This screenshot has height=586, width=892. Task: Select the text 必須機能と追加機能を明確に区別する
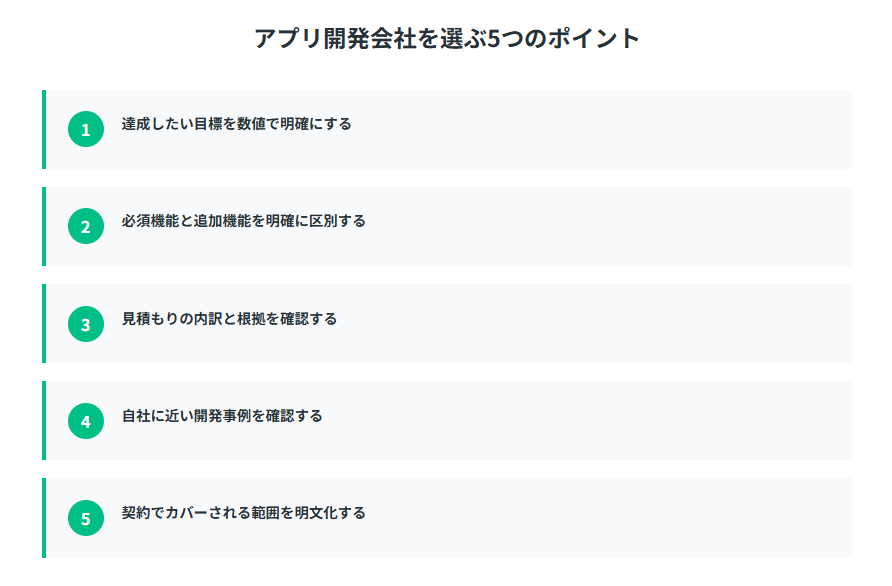click(x=243, y=221)
